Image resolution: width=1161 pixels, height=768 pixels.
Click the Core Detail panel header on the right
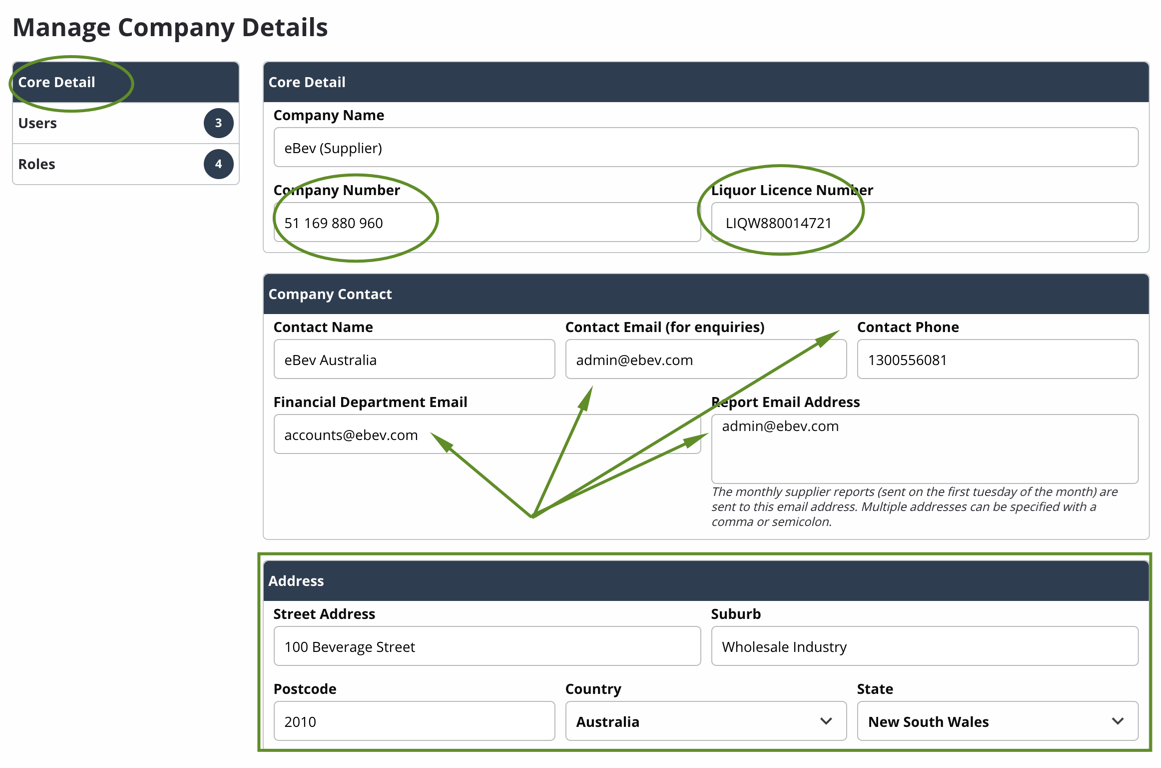(x=706, y=82)
